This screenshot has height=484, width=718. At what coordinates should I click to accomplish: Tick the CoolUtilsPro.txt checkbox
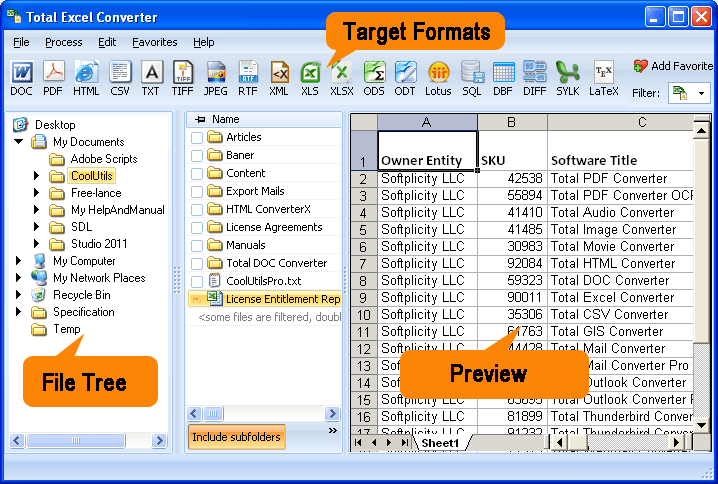click(197, 282)
